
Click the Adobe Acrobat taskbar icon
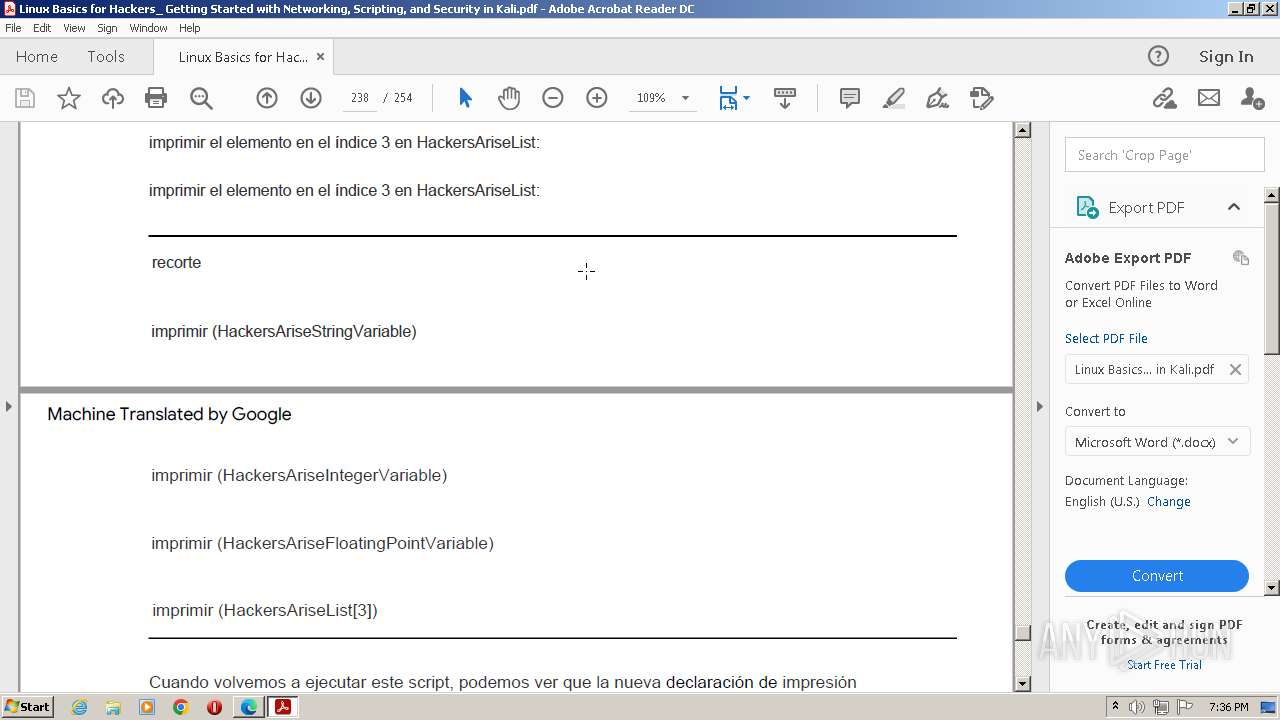(x=282, y=707)
